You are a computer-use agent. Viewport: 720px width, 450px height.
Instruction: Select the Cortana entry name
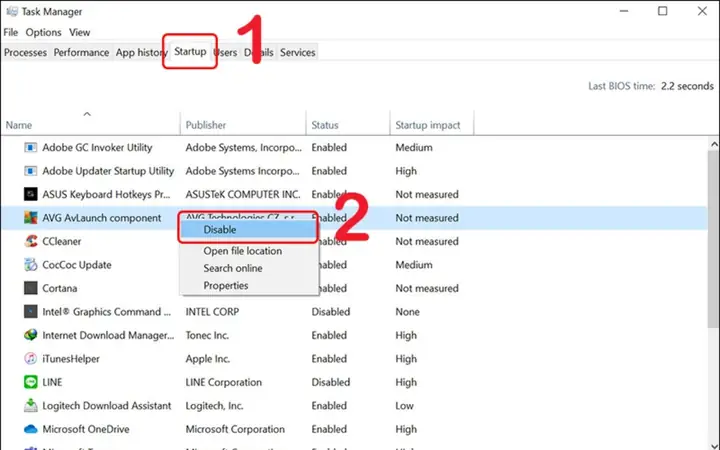tap(60, 288)
